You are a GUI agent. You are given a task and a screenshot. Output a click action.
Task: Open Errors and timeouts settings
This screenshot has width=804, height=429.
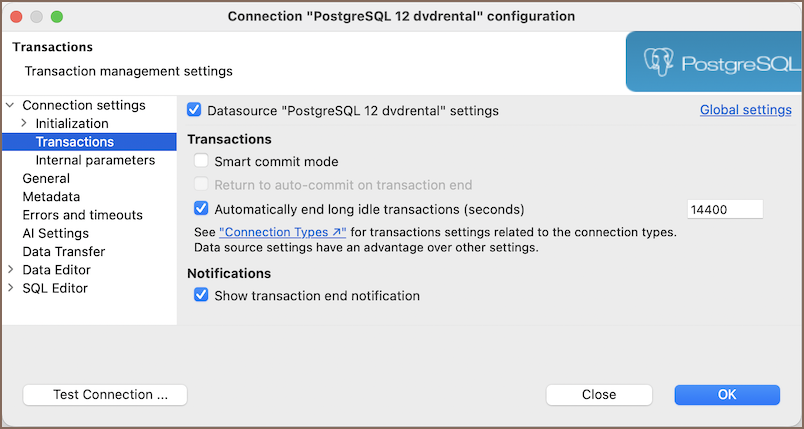pyautogui.click(x=82, y=215)
